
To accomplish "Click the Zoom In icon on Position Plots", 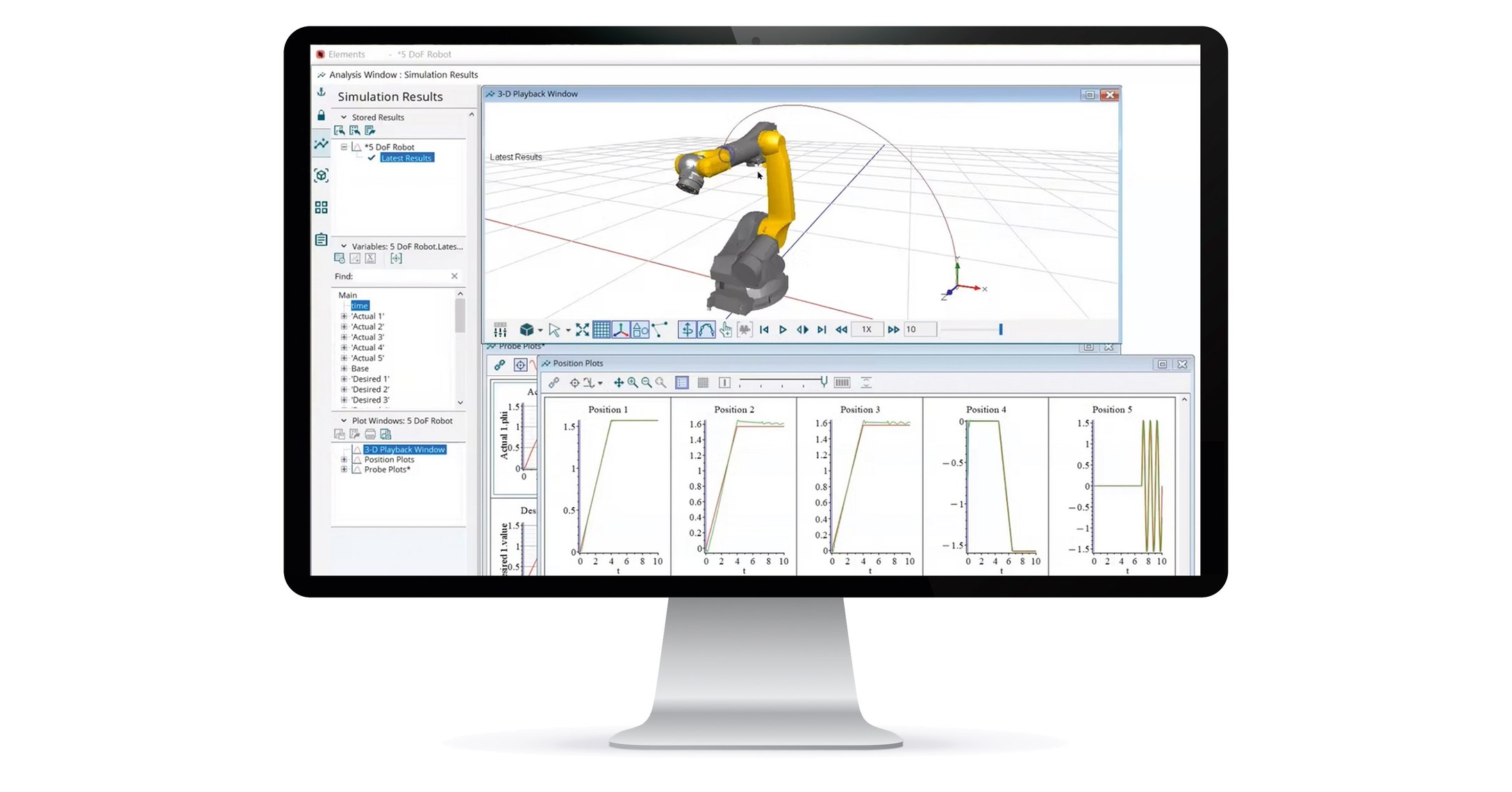I will pos(632,382).
